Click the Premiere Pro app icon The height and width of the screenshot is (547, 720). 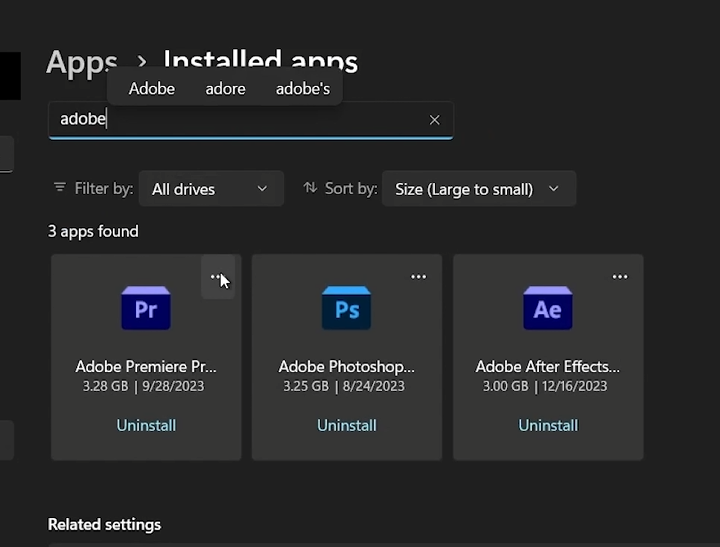coord(146,308)
